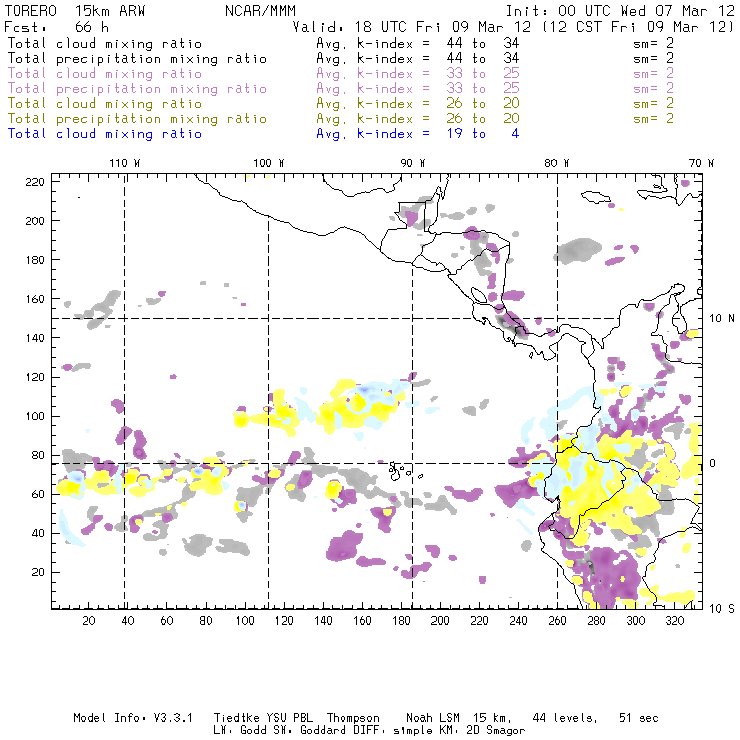Image resolution: width=740 pixels, height=740 pixels.
Task: Click the 'Noah LSM' footer text
Action: [432, 718]
